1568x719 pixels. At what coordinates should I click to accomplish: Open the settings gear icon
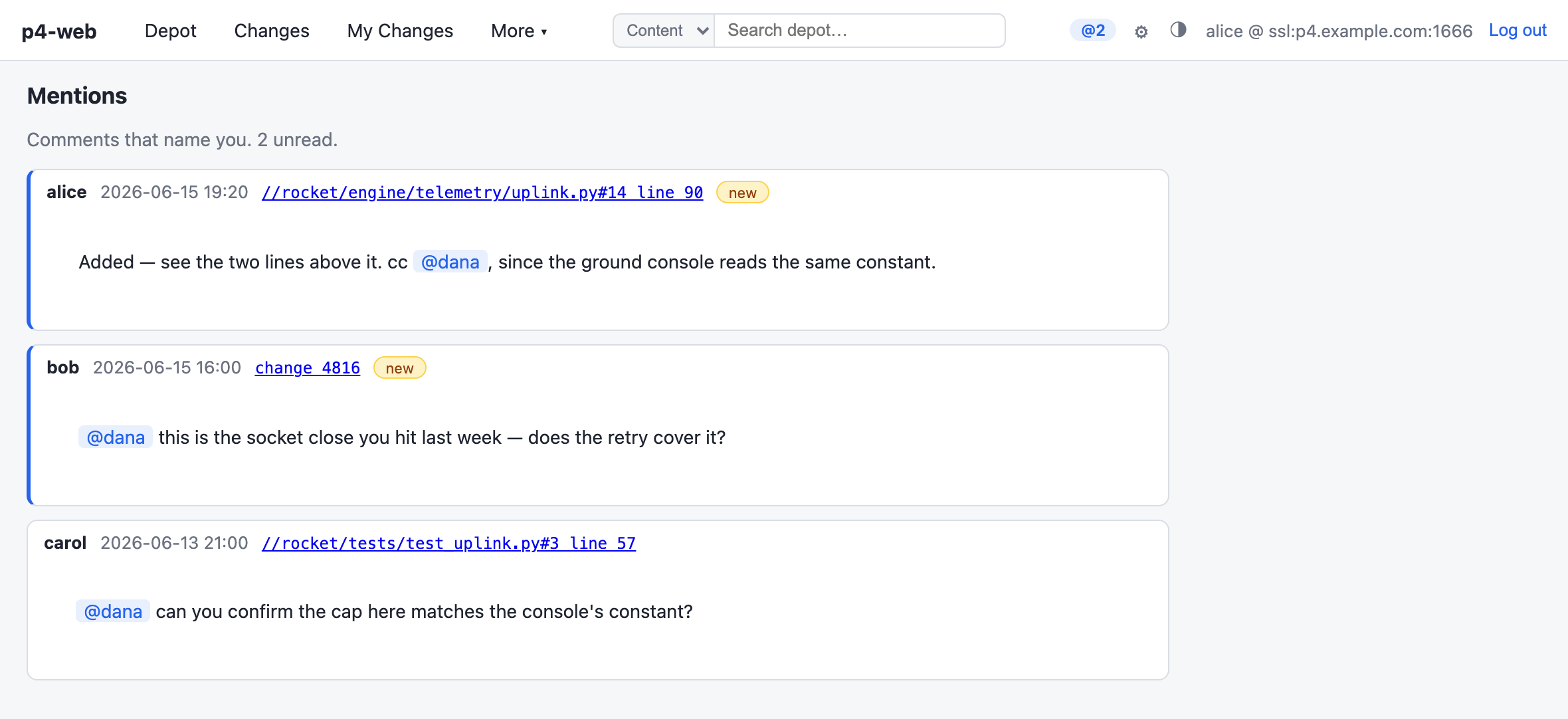click(1141, 31)
